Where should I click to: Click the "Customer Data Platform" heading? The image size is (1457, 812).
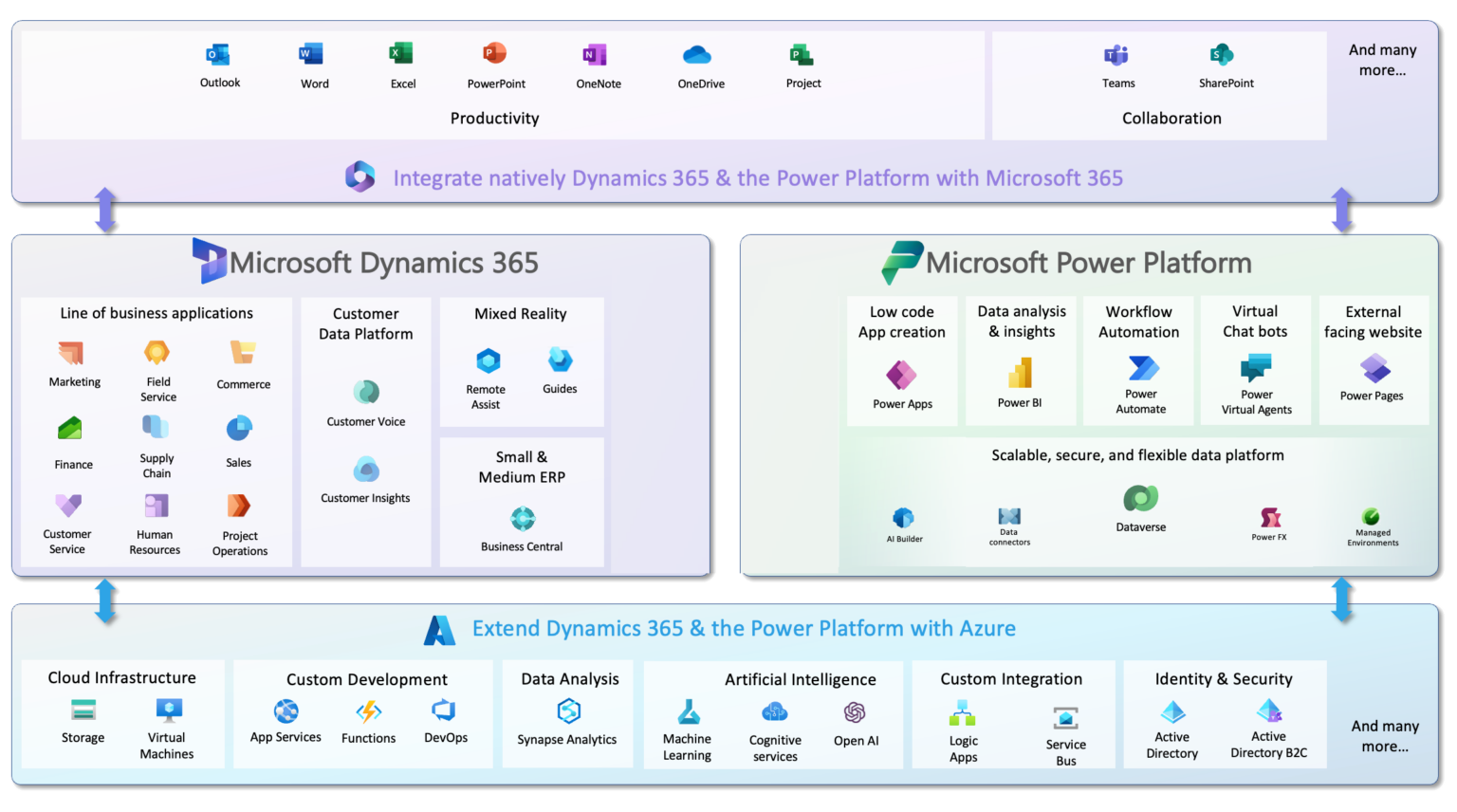pos(366,323)
